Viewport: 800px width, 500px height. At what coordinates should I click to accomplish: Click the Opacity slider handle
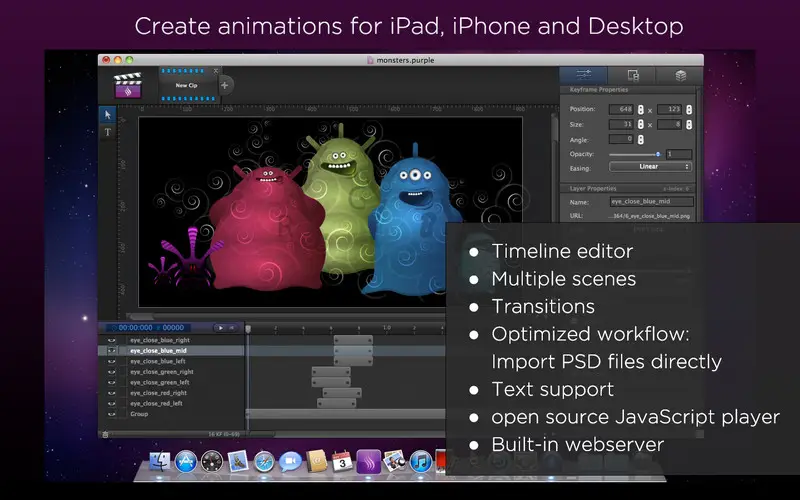658,154
